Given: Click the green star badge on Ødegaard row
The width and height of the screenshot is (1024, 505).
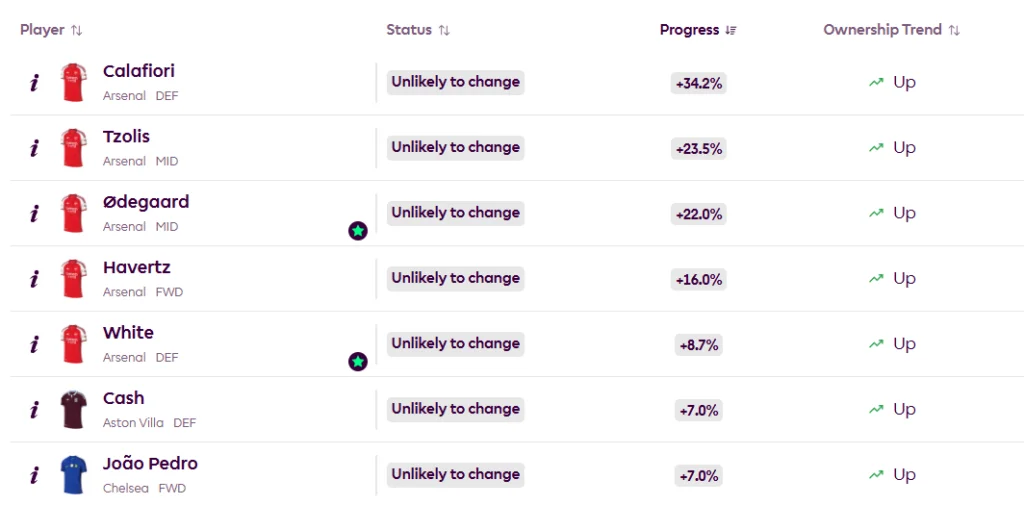Looking at the screenshot, I should pos(358,231).
